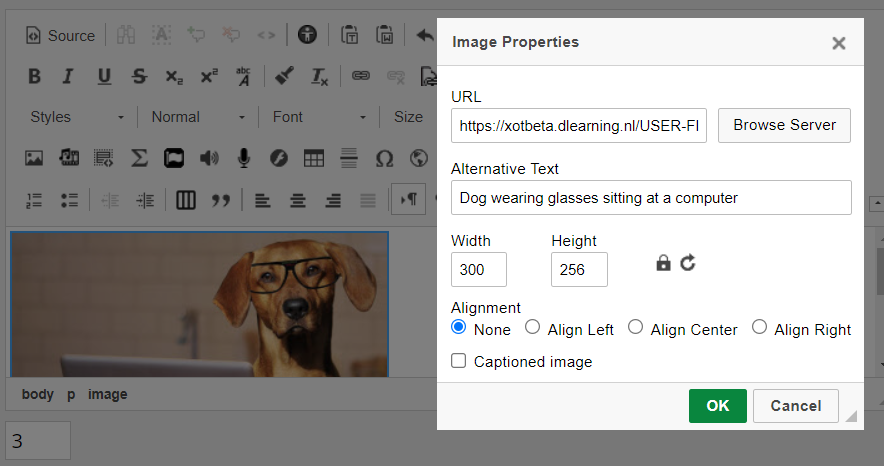
Task: Click the reset image size icon
Action: (x=687, y=263)
